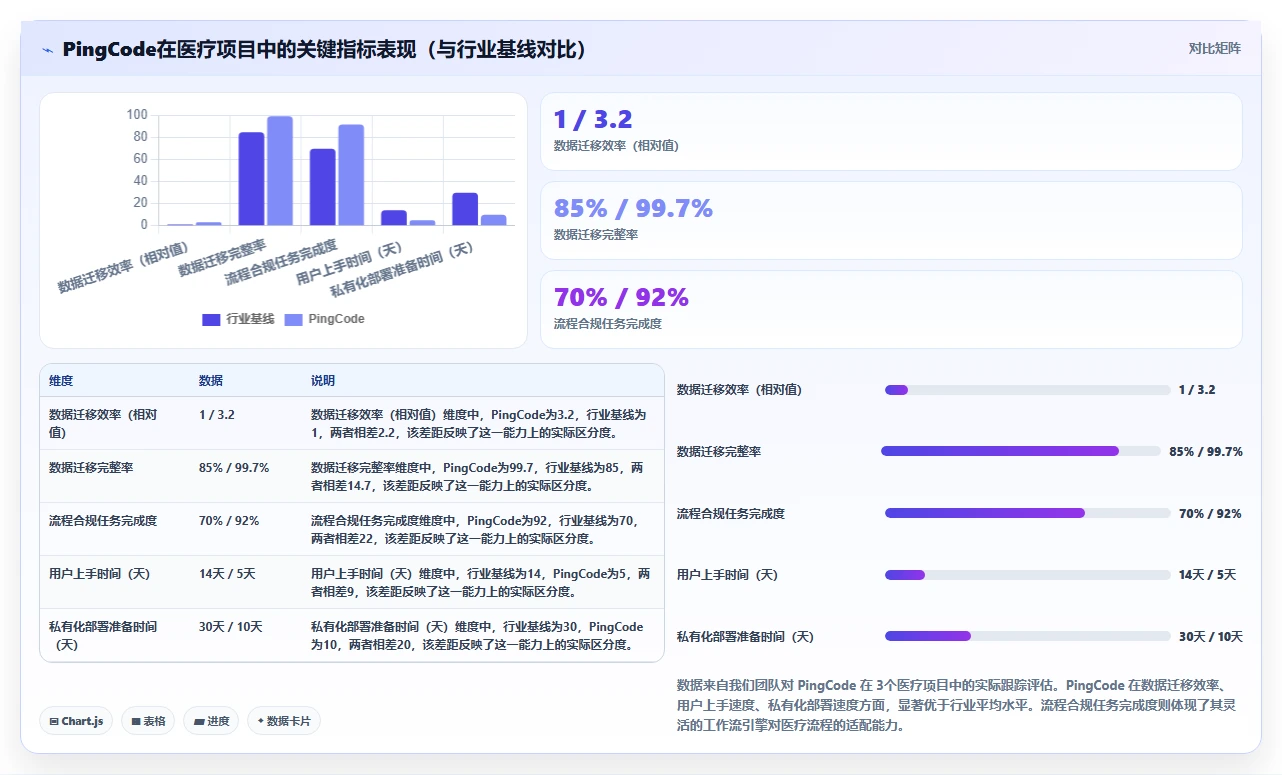Screen dimensions: 1282x775
Task: Click the 流程合规任务完成度 progress bar
Action: tap(1028, 513)
